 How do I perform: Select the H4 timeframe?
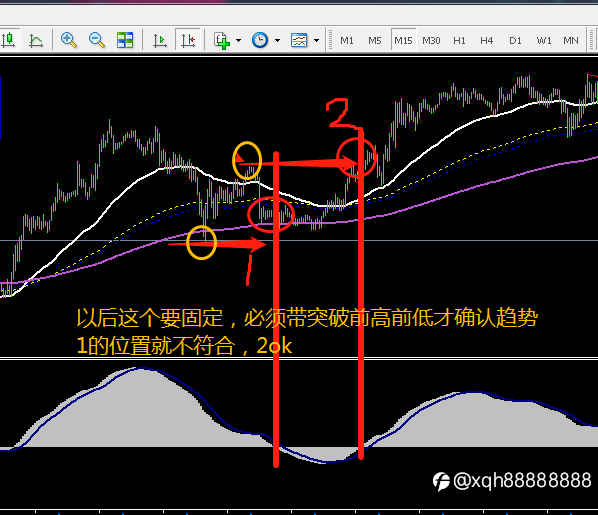click(487, 40)
